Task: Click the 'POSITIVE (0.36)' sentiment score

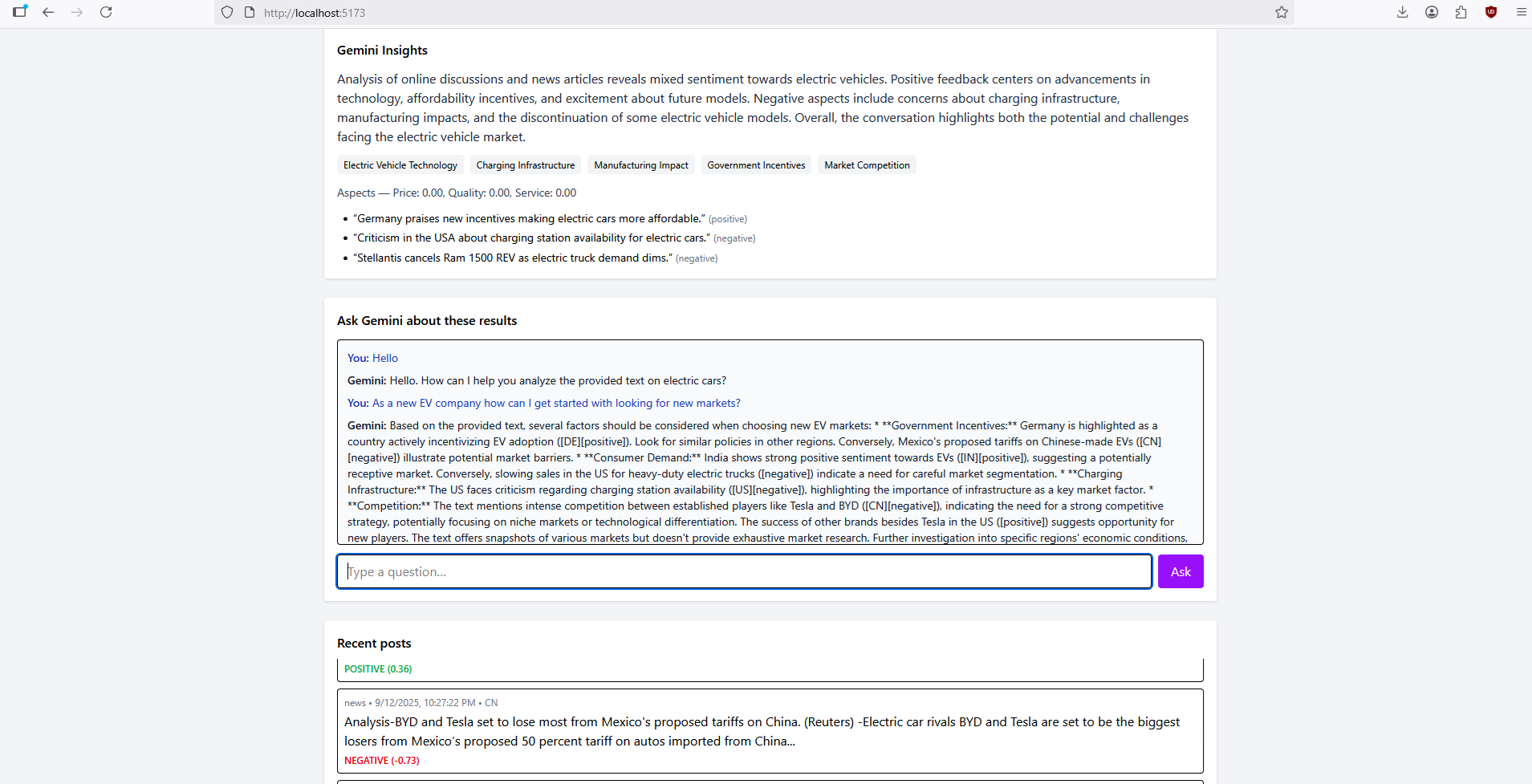Action: click(x=378, y=669)
